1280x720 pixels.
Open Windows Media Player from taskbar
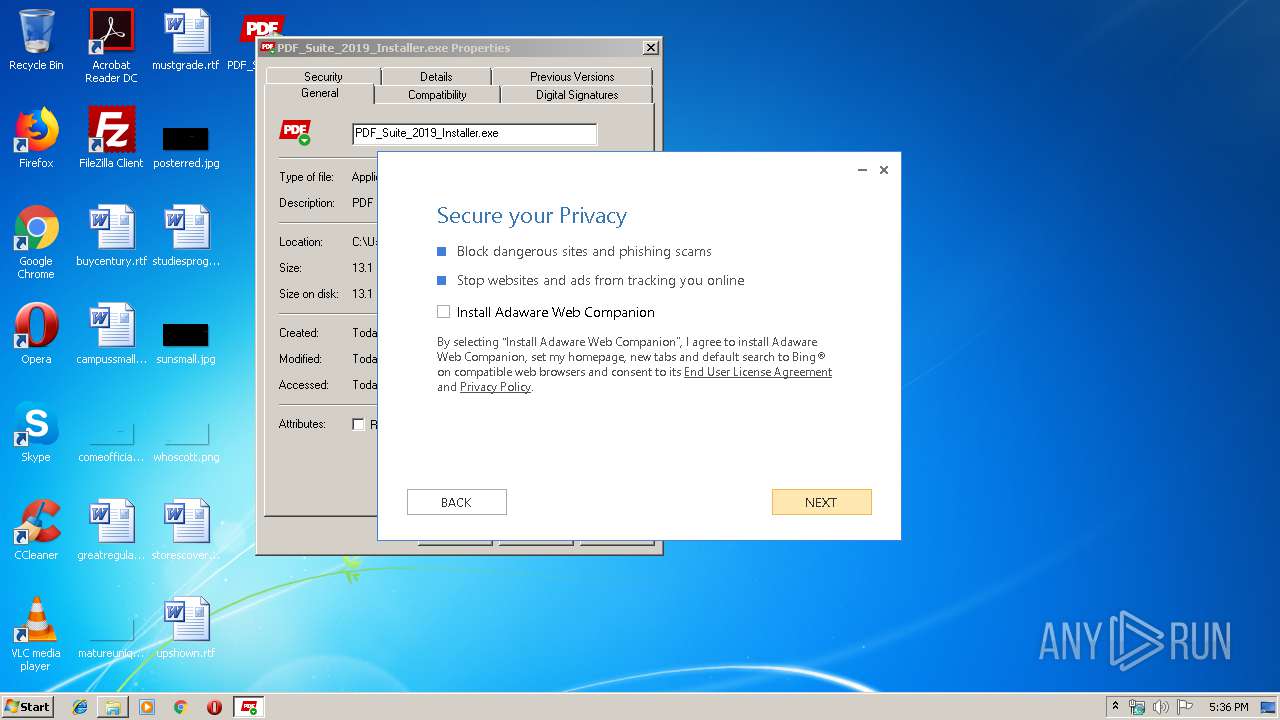(147, 707)
